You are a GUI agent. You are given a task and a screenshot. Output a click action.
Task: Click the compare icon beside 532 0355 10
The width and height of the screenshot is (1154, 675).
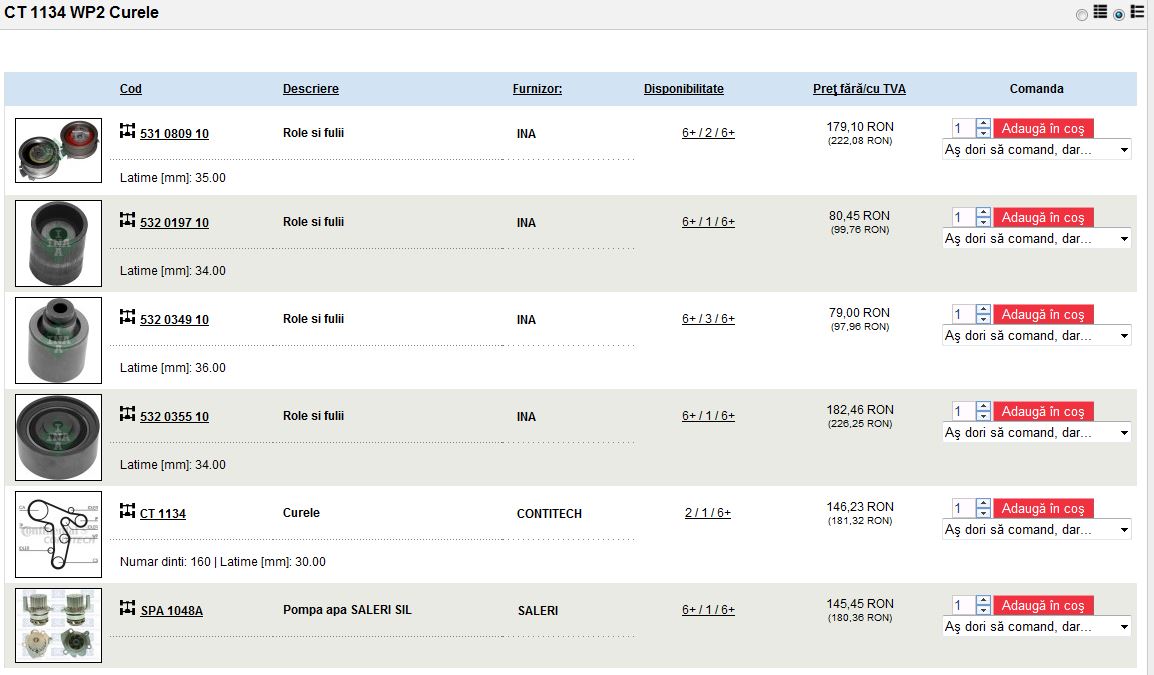pyautogui.click(x=127, y=414)
